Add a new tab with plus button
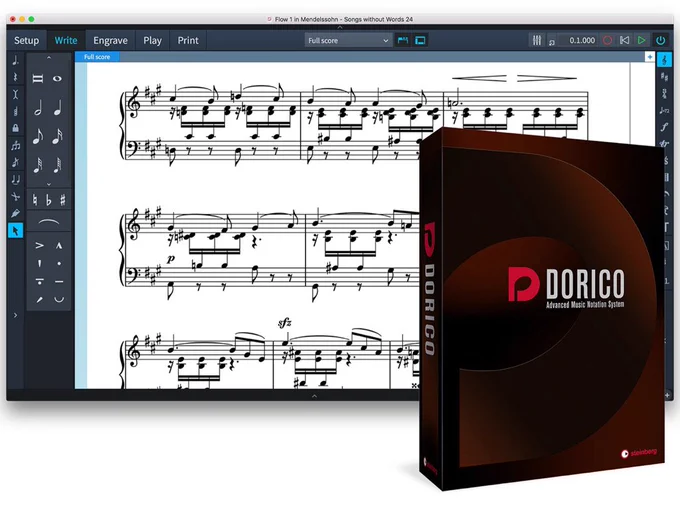The image size is (680, 509). 650,57
